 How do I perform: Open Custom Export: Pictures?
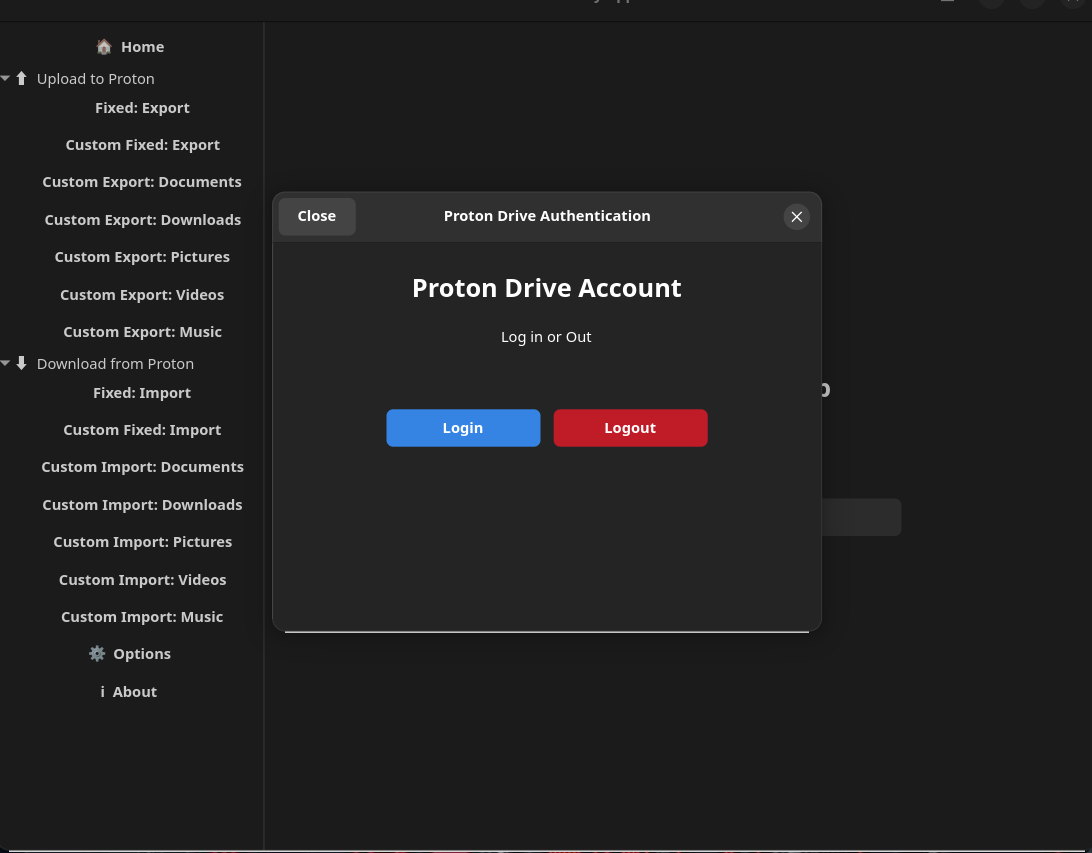(142, 257)
